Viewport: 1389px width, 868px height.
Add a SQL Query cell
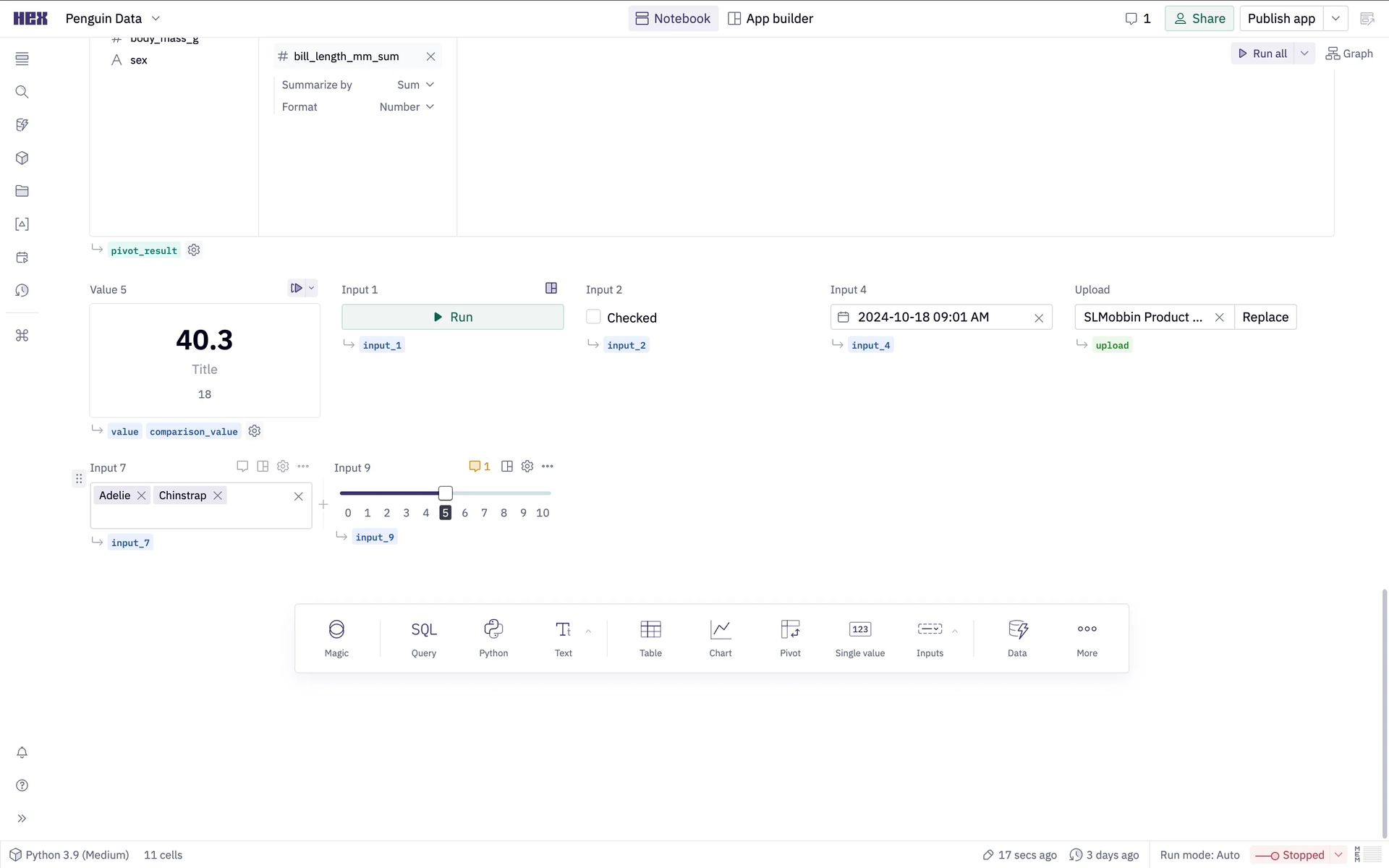point(424,639)
